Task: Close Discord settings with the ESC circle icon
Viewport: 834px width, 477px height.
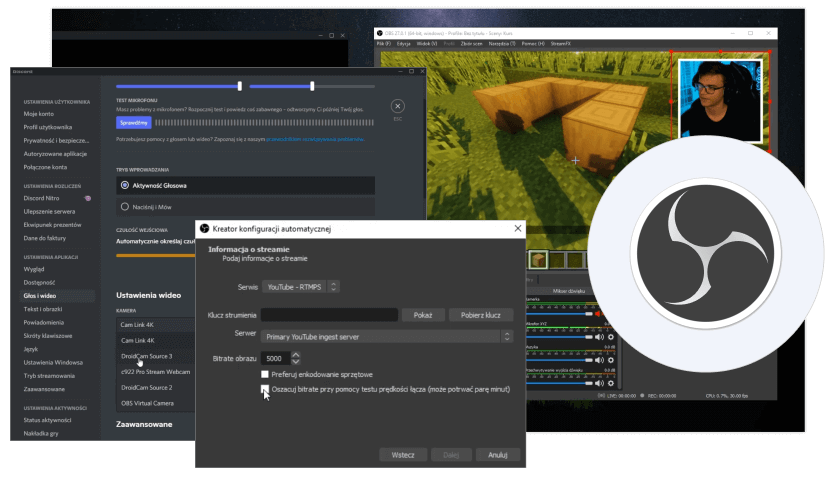Action: (x=397, y=106)
